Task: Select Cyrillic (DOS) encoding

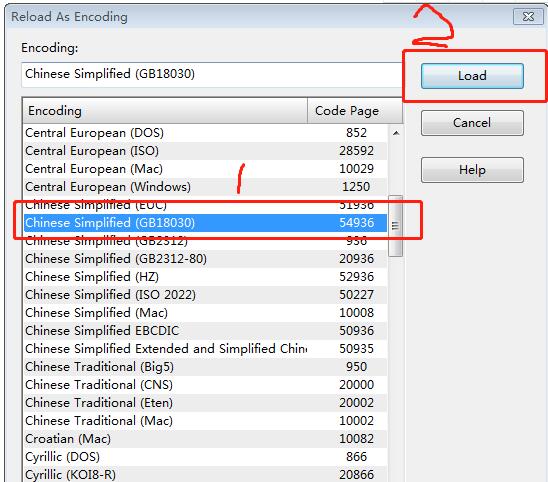Action: click(205, 457)
